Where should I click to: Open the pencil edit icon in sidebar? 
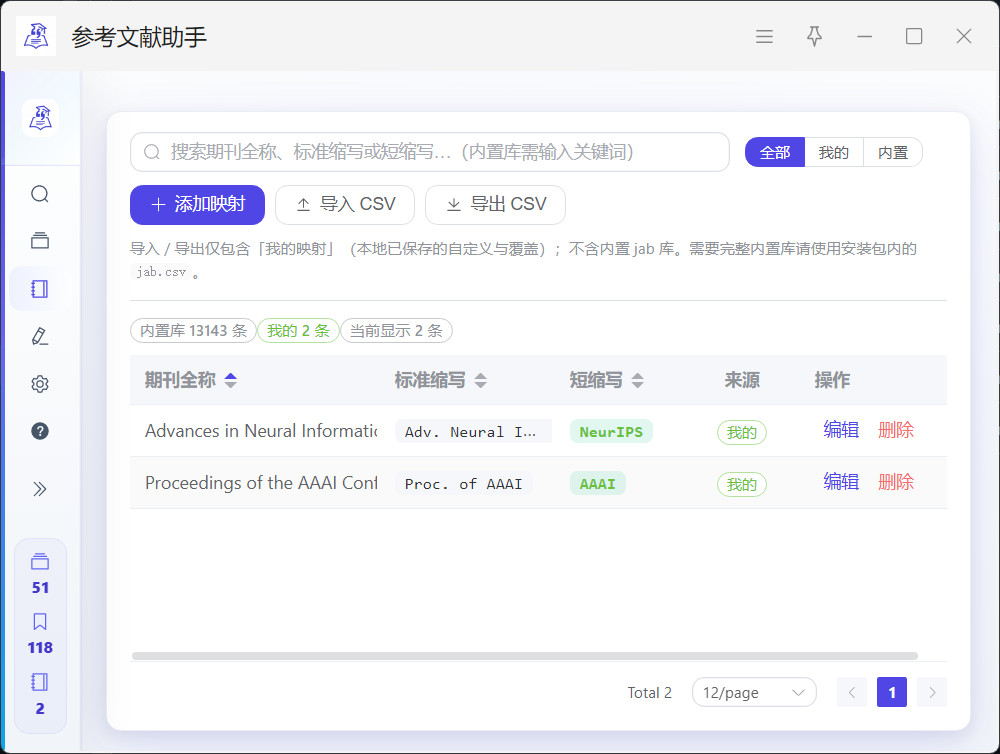click(x=40, y=337)
